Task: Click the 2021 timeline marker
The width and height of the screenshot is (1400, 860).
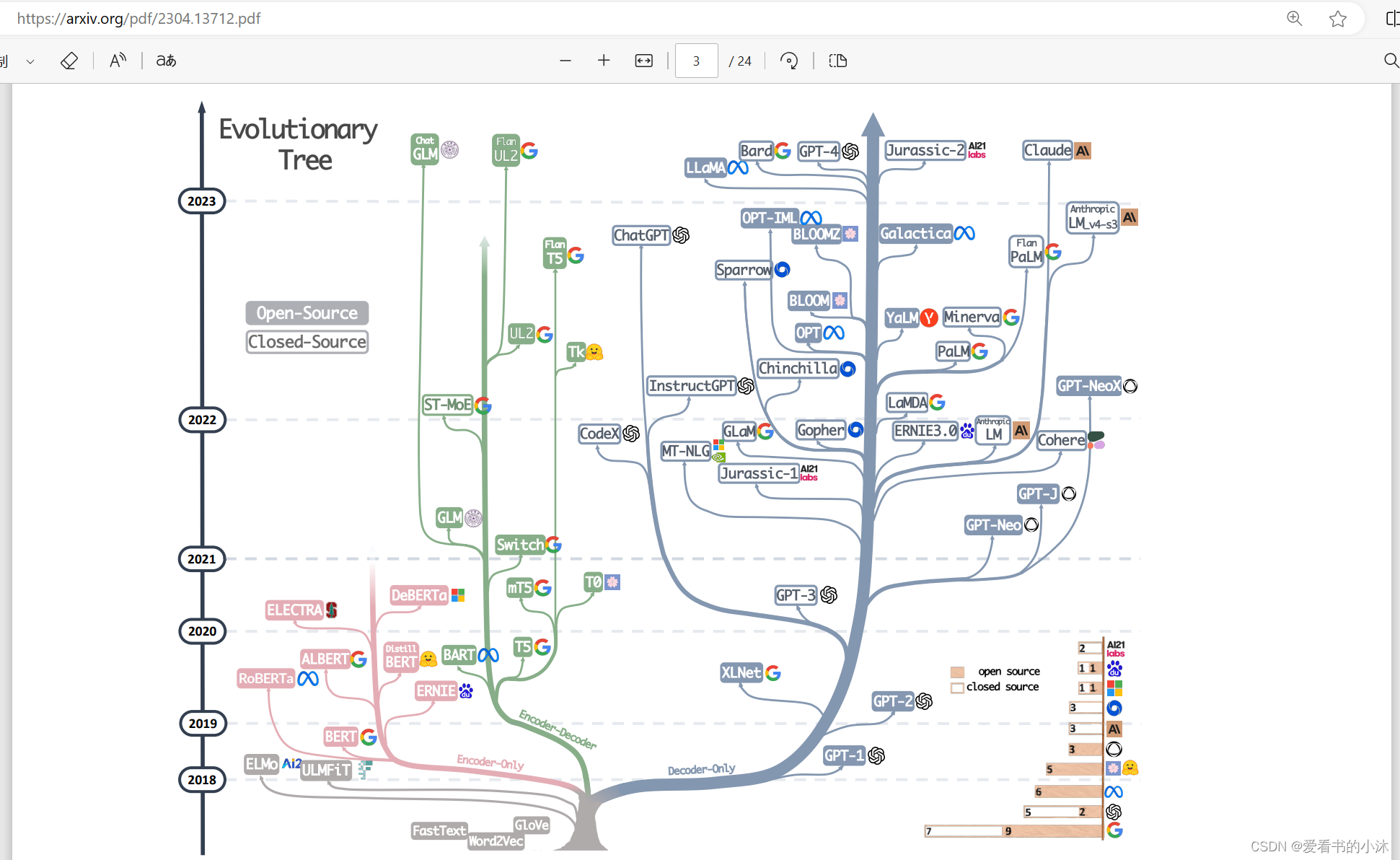Action: pyautogui.click(x=202, y=559)
